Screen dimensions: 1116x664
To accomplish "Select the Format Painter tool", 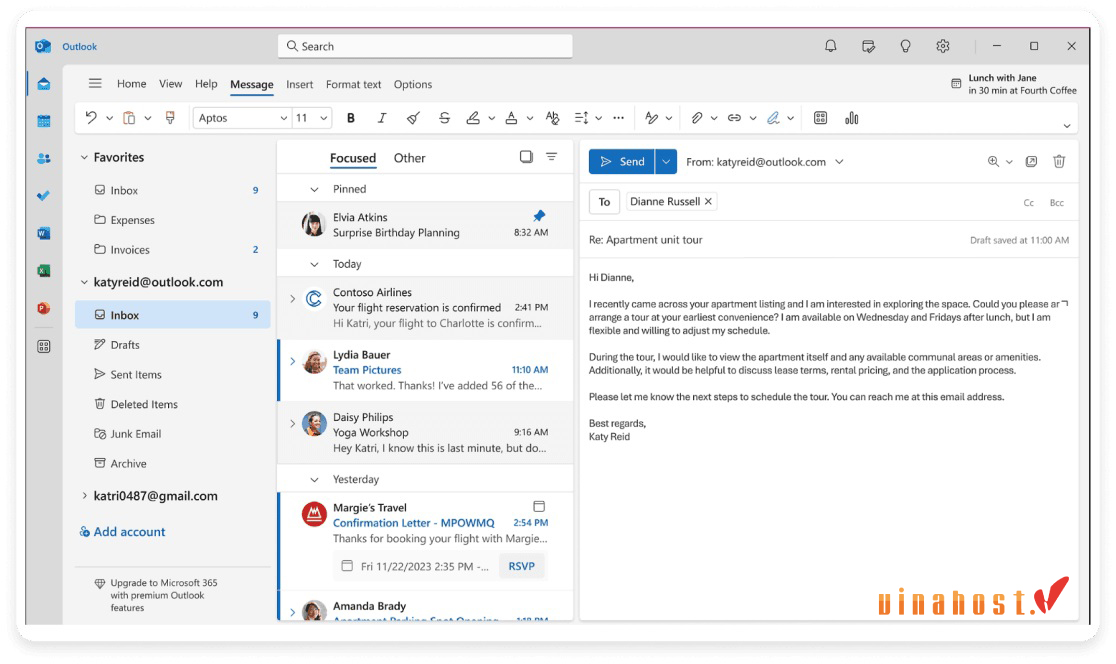I will tap(170, 118).
